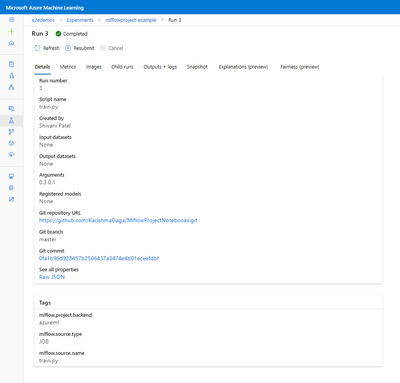Click the mlflowproject-example breadcrumb link
Image resolution: width=400 pixels, height=383 pixels.
(x=131, y=20)
